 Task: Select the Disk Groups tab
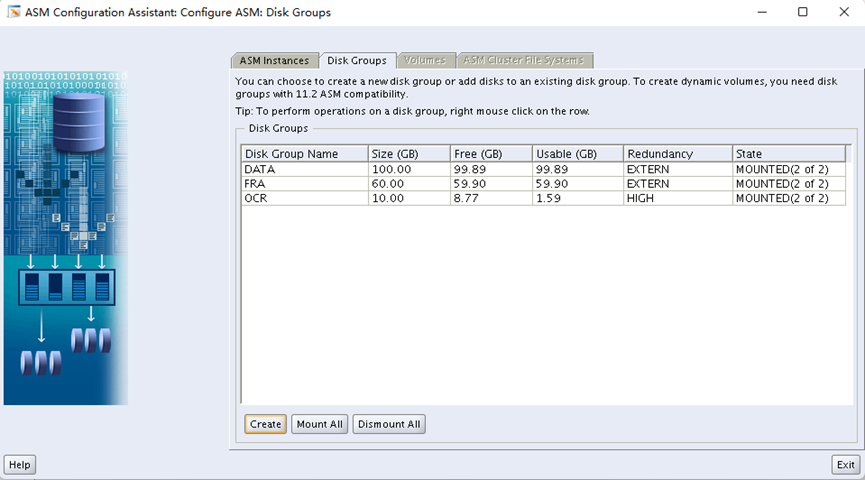click(x=357, y=60)
